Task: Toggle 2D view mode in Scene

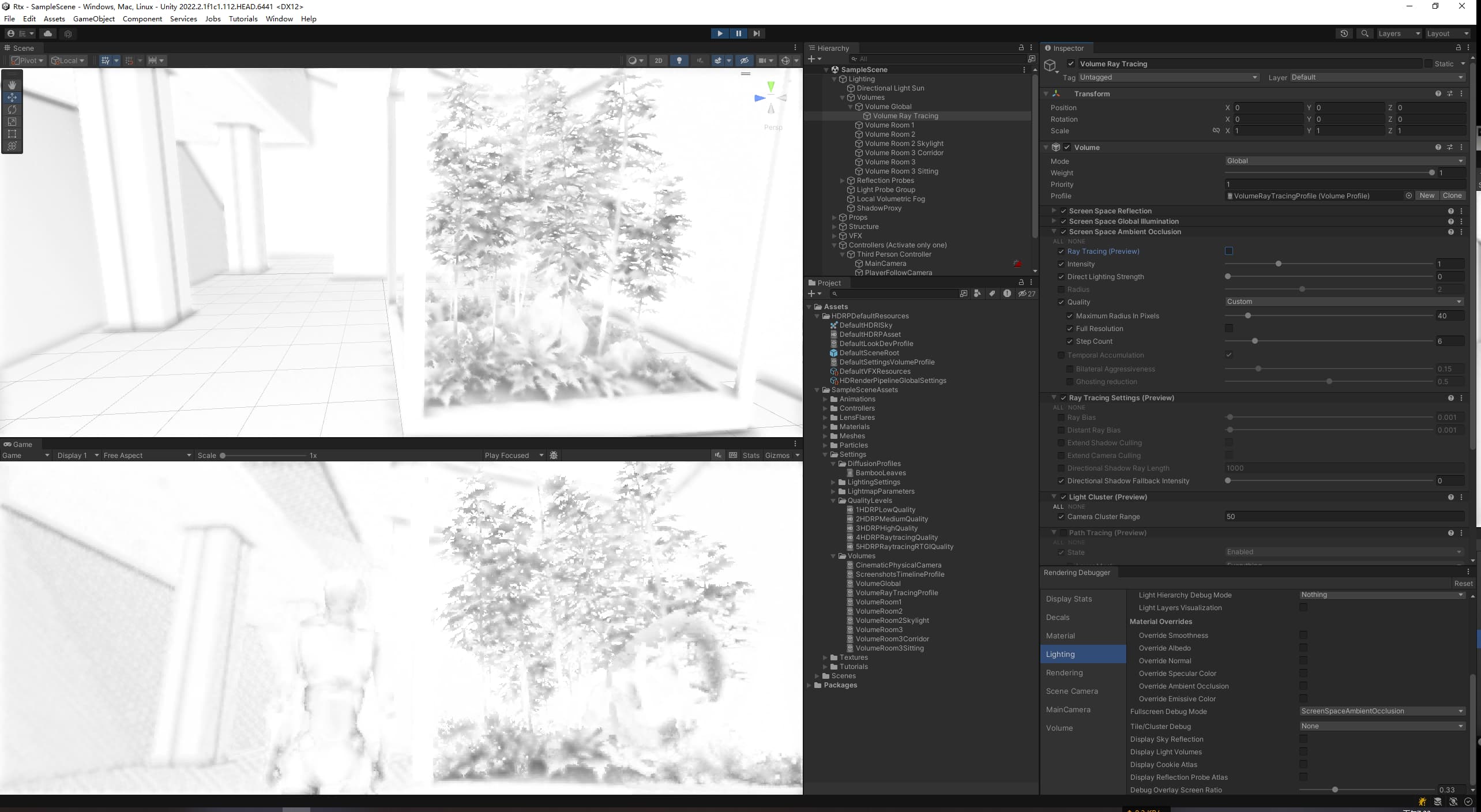Action: point(658,60)
